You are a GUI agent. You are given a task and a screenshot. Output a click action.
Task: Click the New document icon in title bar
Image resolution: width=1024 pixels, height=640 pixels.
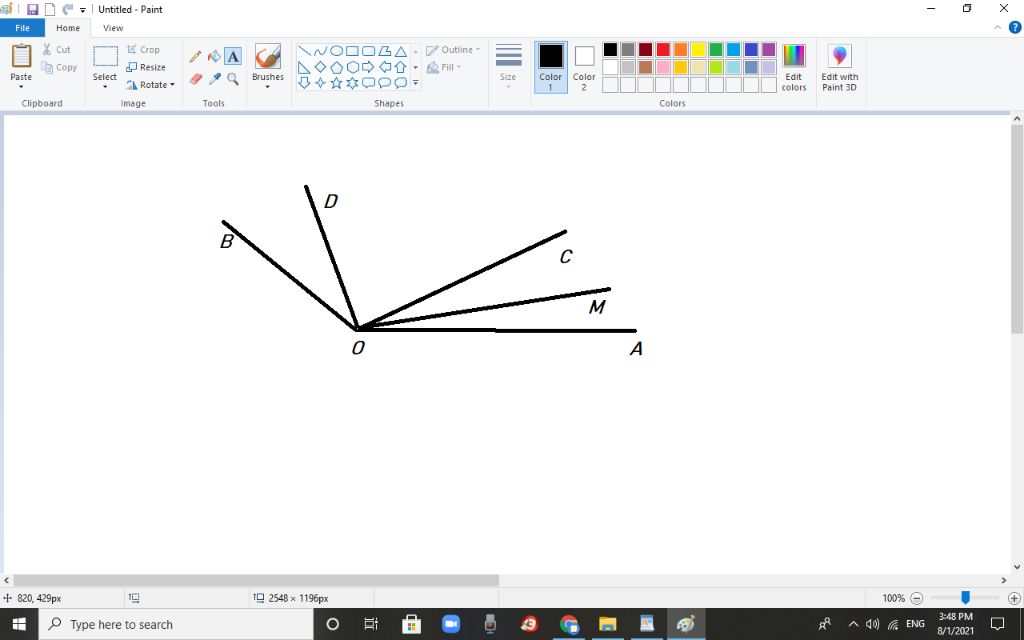(50, 10)
